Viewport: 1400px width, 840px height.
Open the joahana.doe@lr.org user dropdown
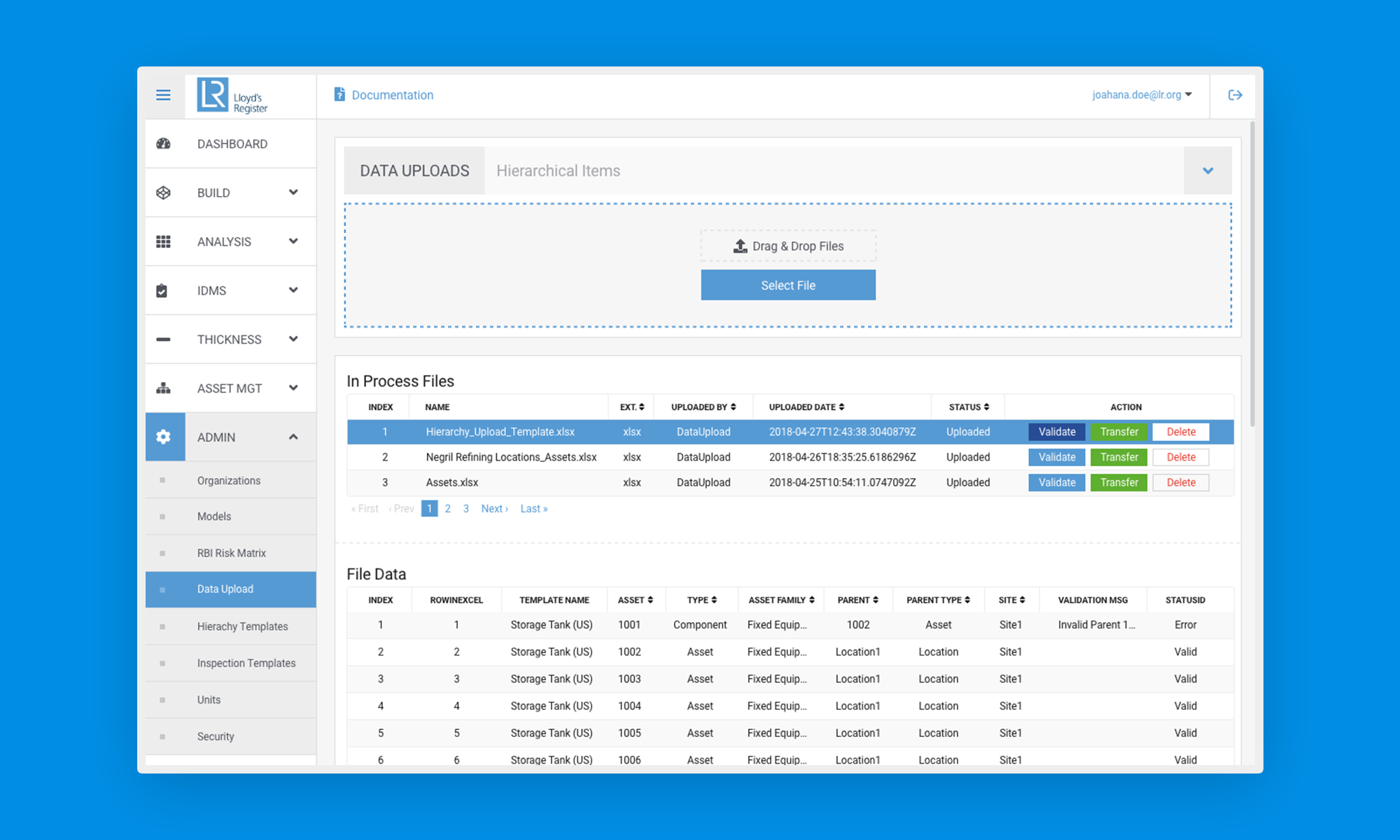(1142, 94)
